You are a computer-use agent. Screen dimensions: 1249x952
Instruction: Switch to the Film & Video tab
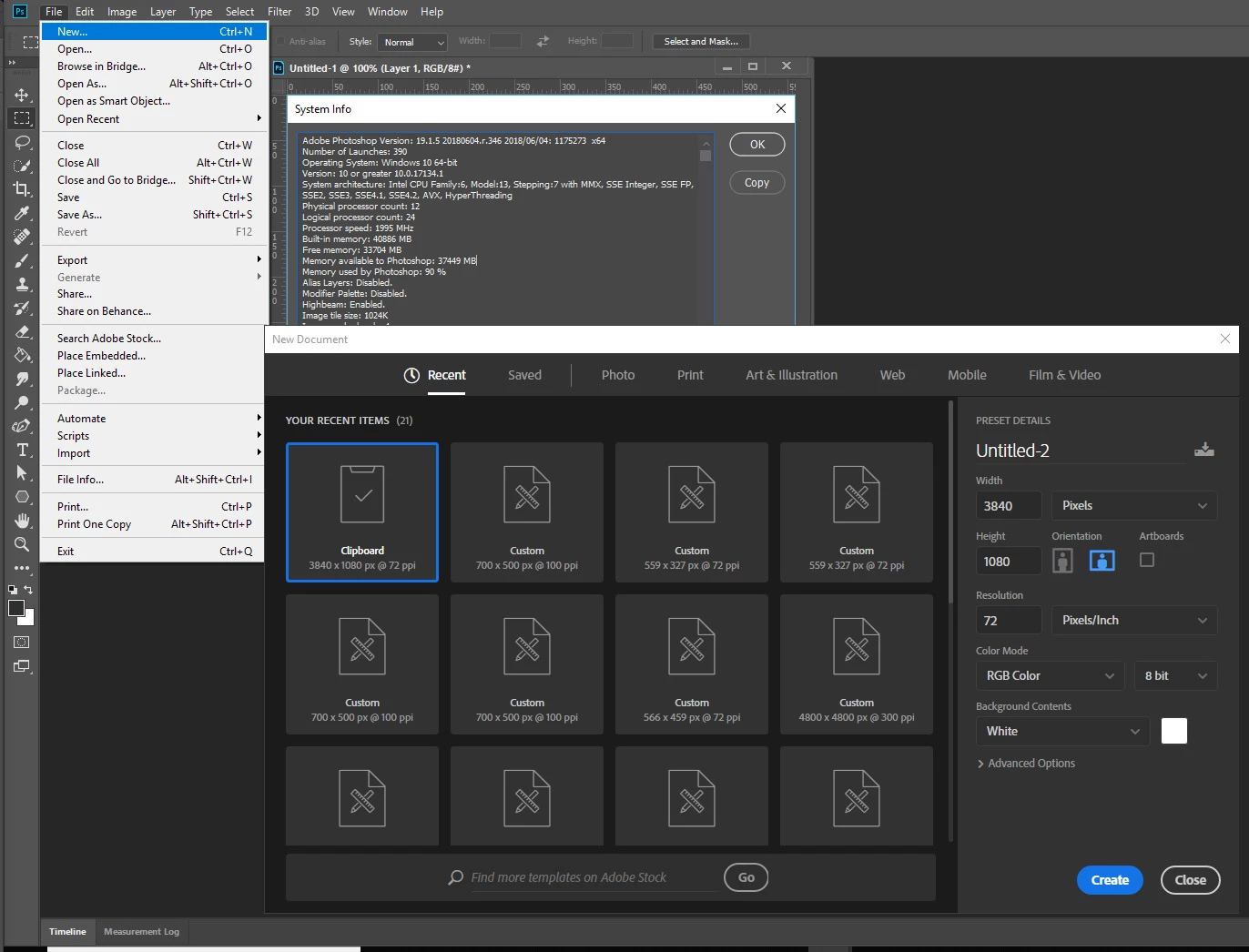[x=1064, y=375]
